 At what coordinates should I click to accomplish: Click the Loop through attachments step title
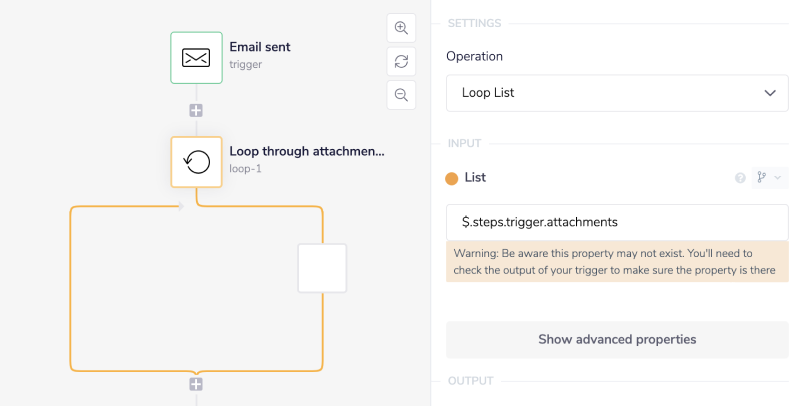pos(307,152)
